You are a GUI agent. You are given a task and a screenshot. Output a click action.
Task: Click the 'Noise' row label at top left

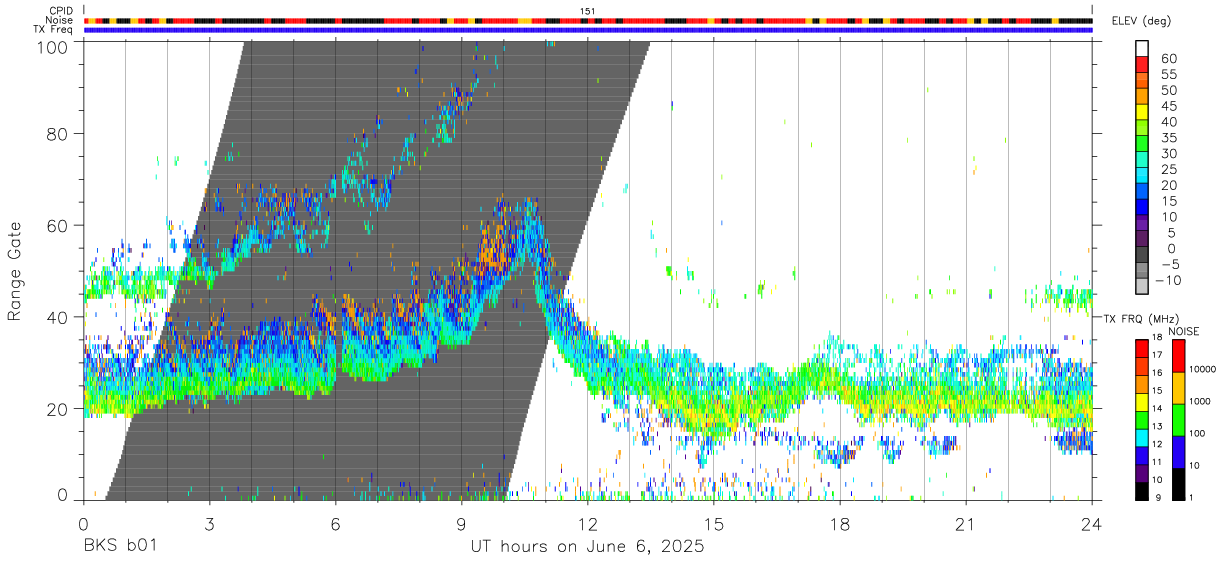(x=59, y=20)
